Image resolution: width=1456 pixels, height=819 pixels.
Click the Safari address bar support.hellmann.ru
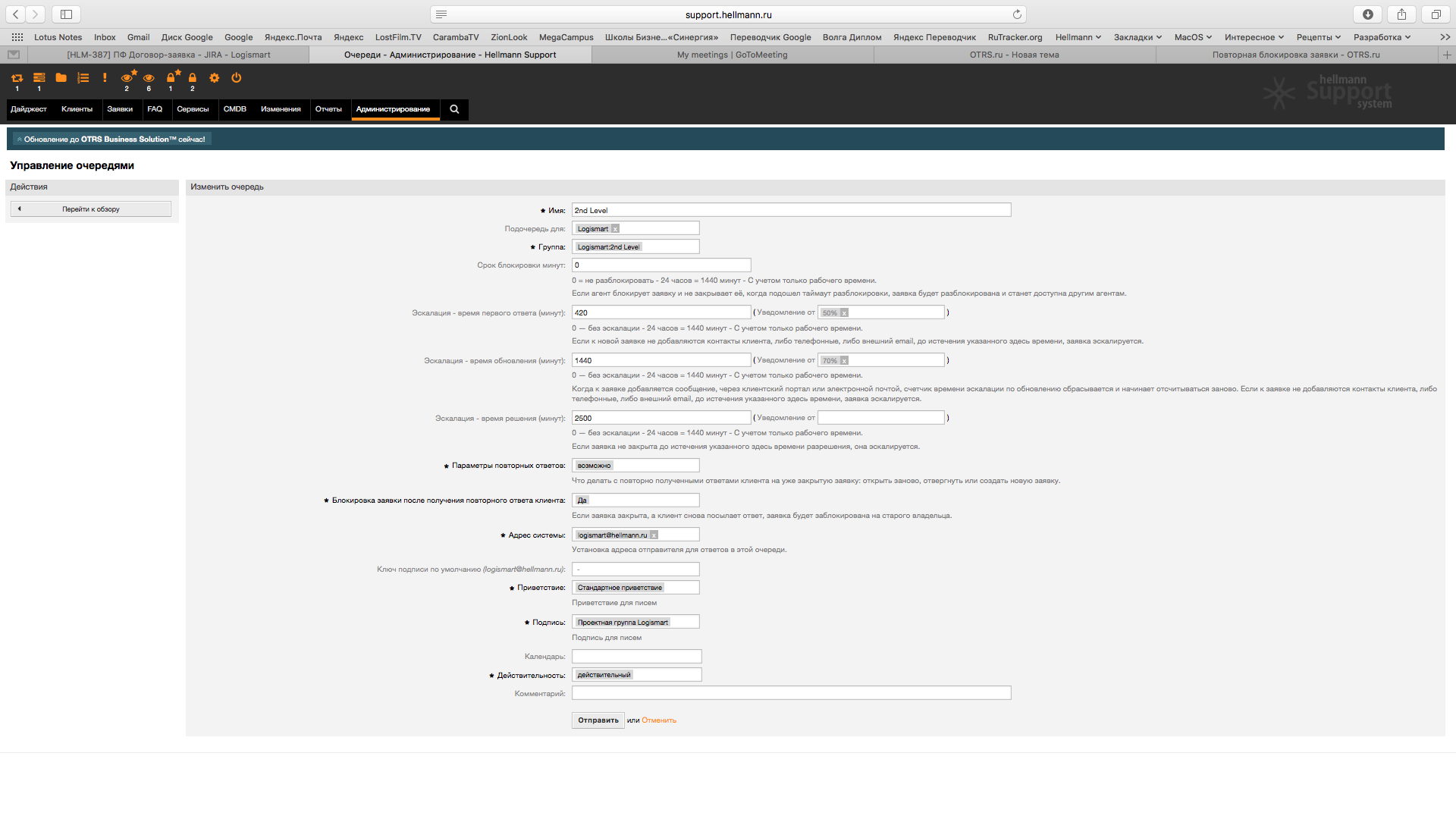click(728, 14)
